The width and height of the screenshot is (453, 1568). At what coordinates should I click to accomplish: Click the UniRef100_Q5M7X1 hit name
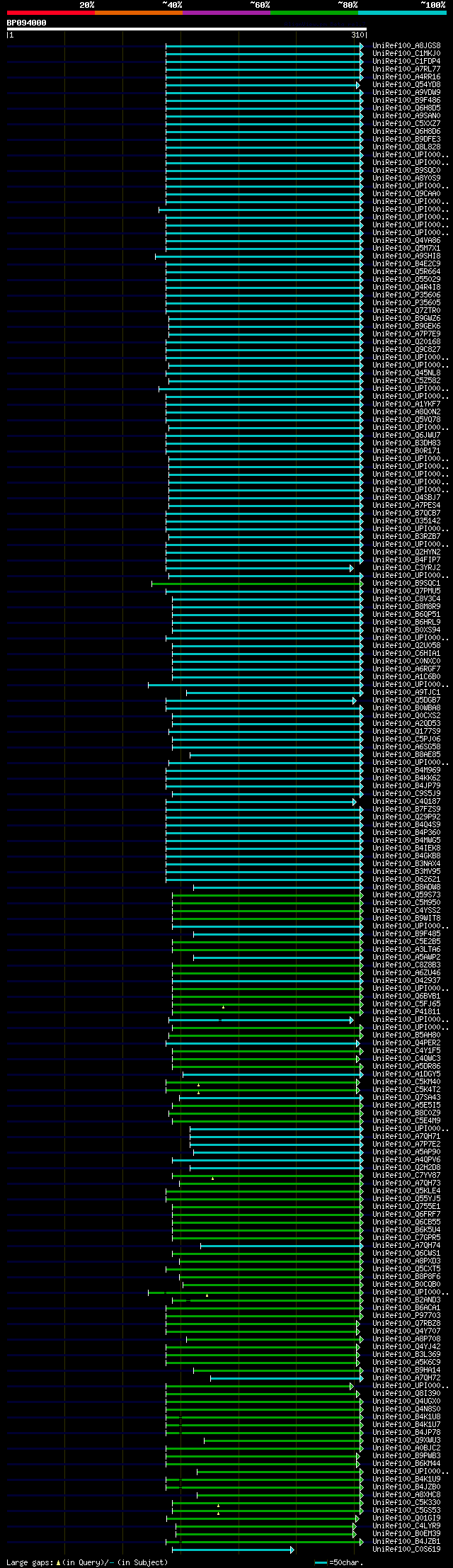pyautogui.click(x=406, y=248)
